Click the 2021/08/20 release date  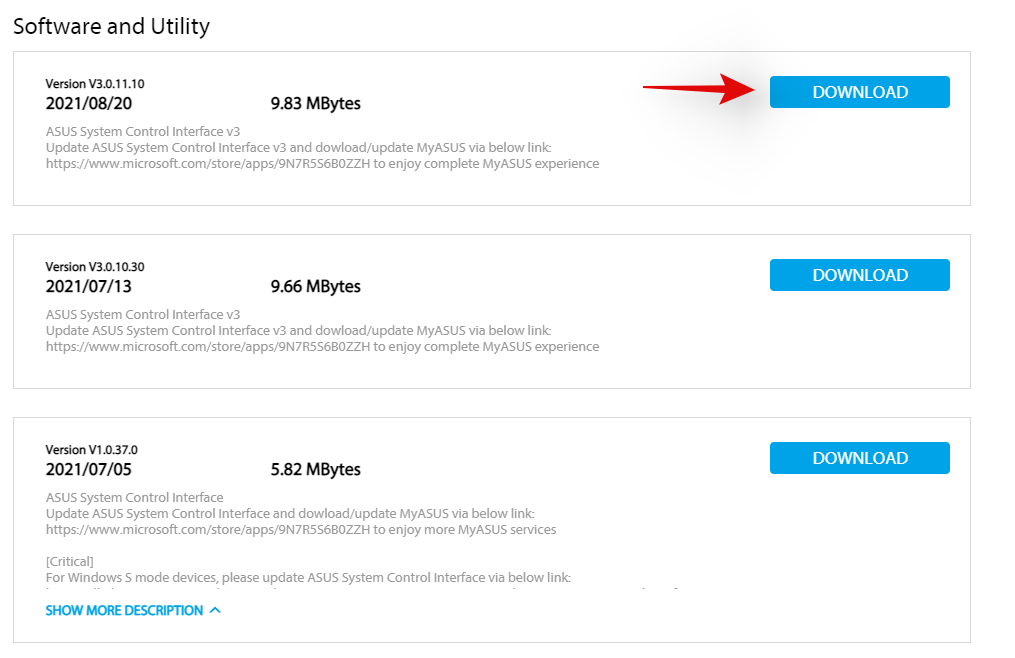(87, 103)
